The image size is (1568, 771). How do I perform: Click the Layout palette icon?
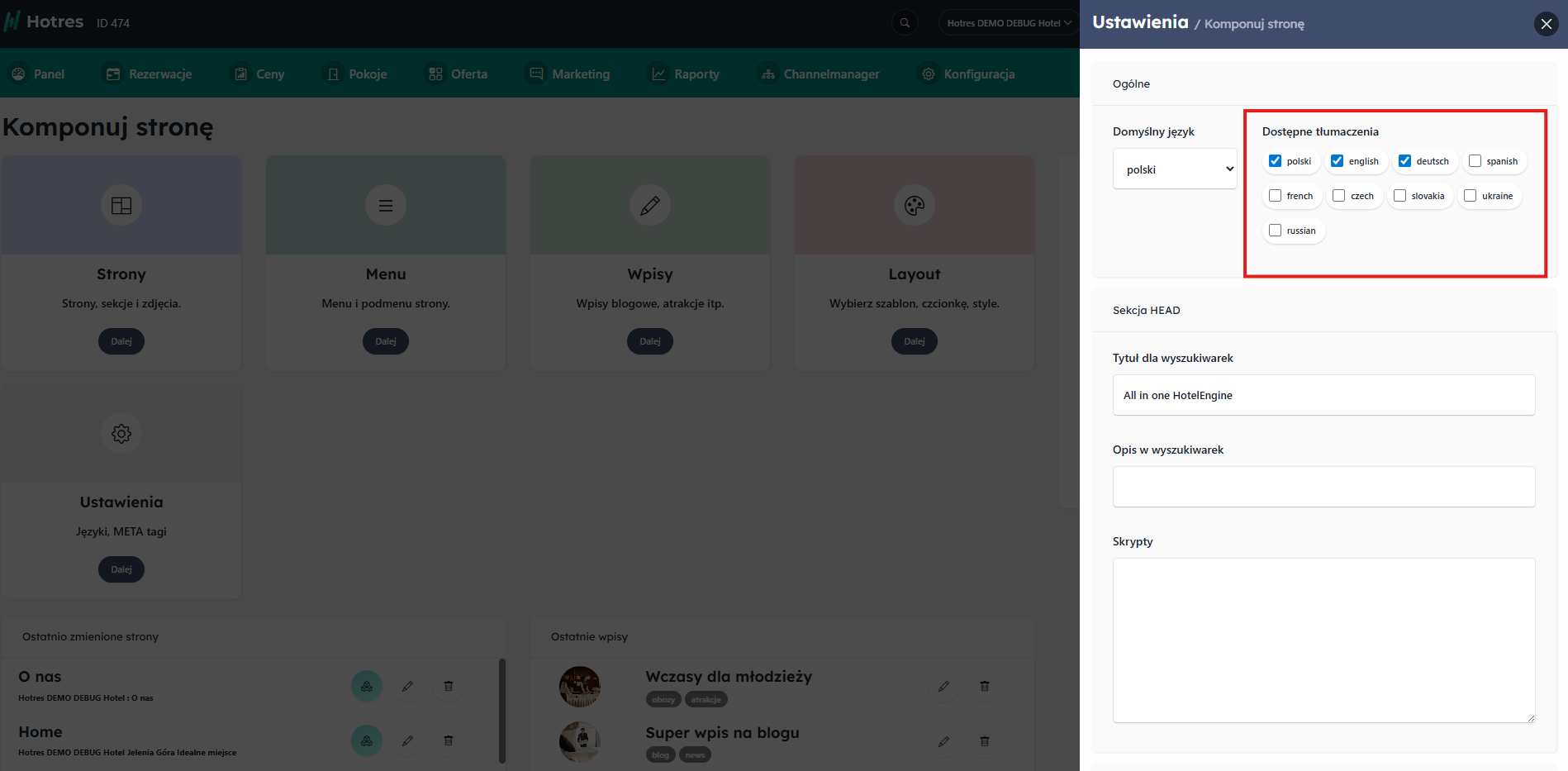pos(915,205)
